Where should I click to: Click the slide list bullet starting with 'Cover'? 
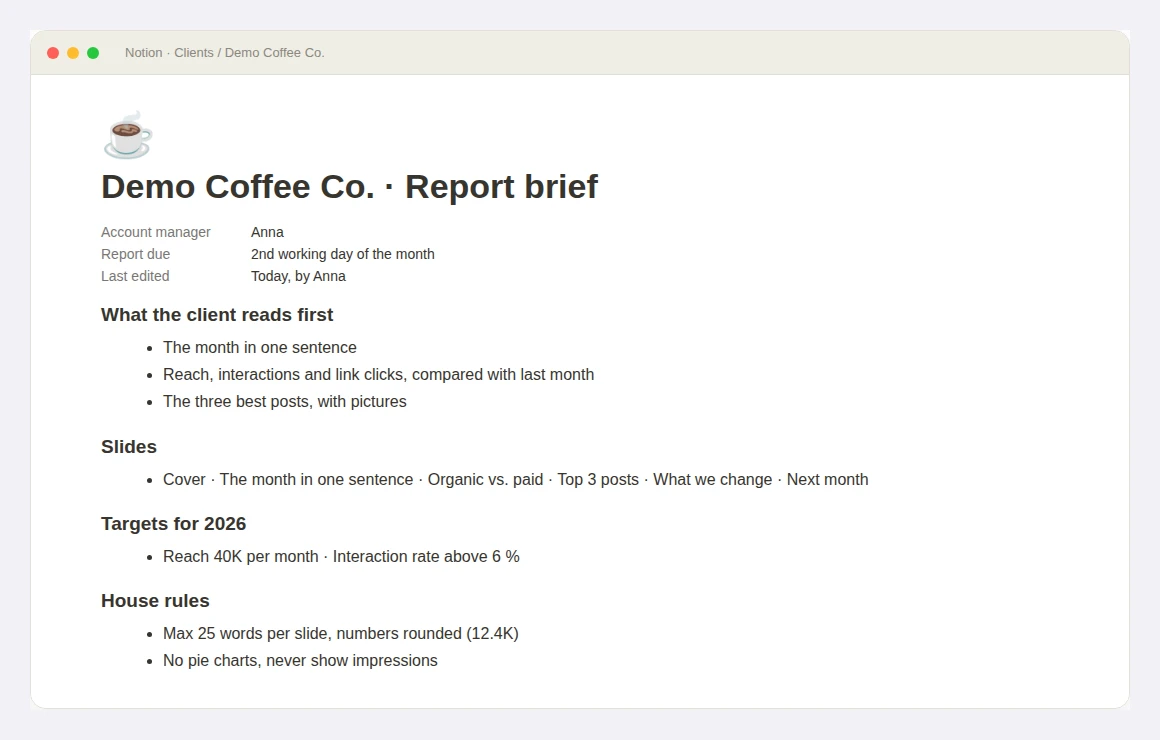[516, 480]
